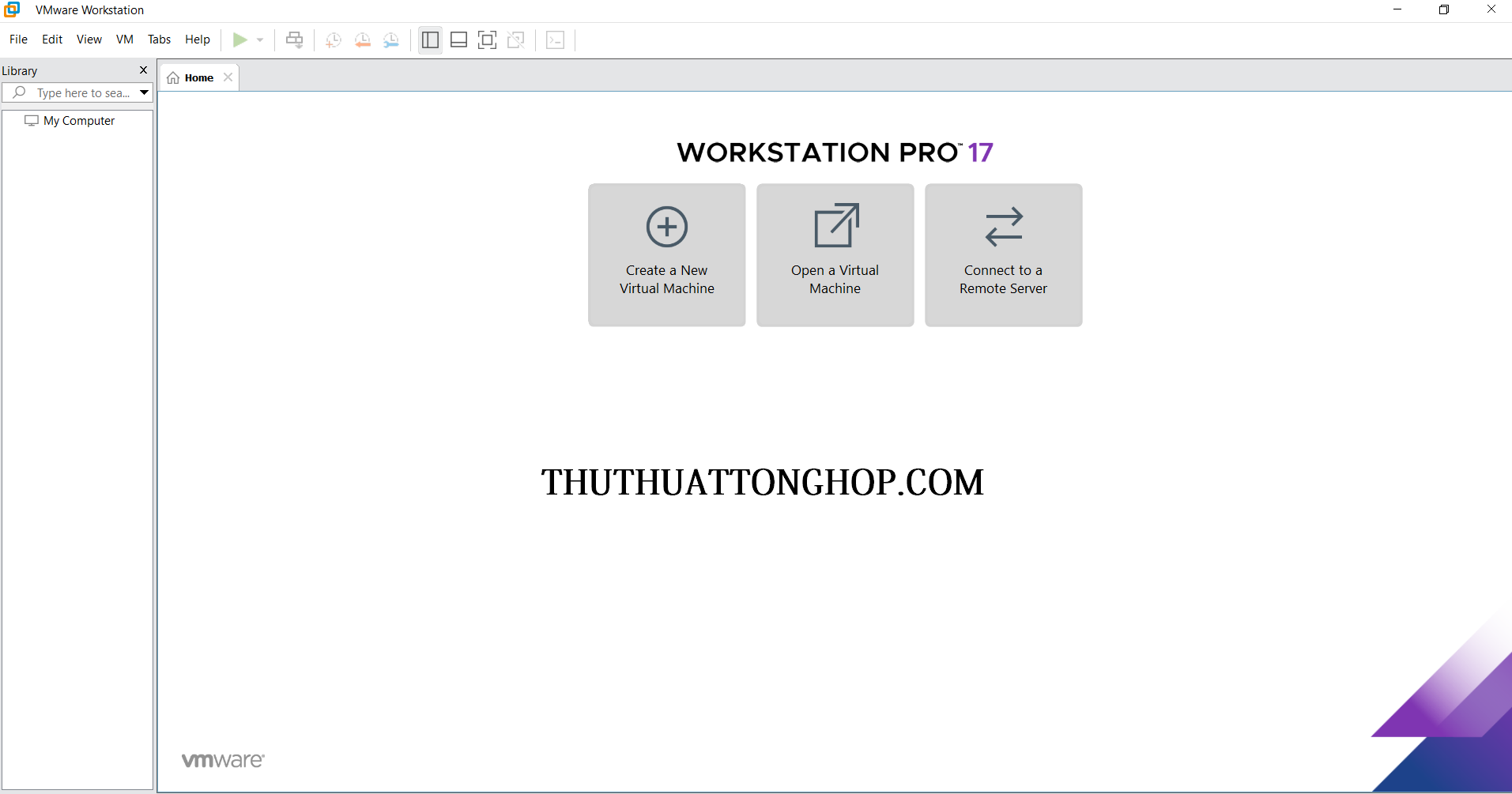The height and width of the screenshot is (794, 1512).
Task: Enter full screen mode
Action: (487, 40)
